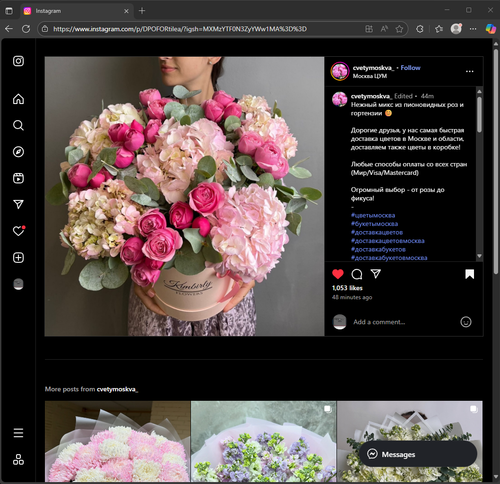
Task: Open Instagram Home from the sidebar
Action: click(x=18, y=99)
